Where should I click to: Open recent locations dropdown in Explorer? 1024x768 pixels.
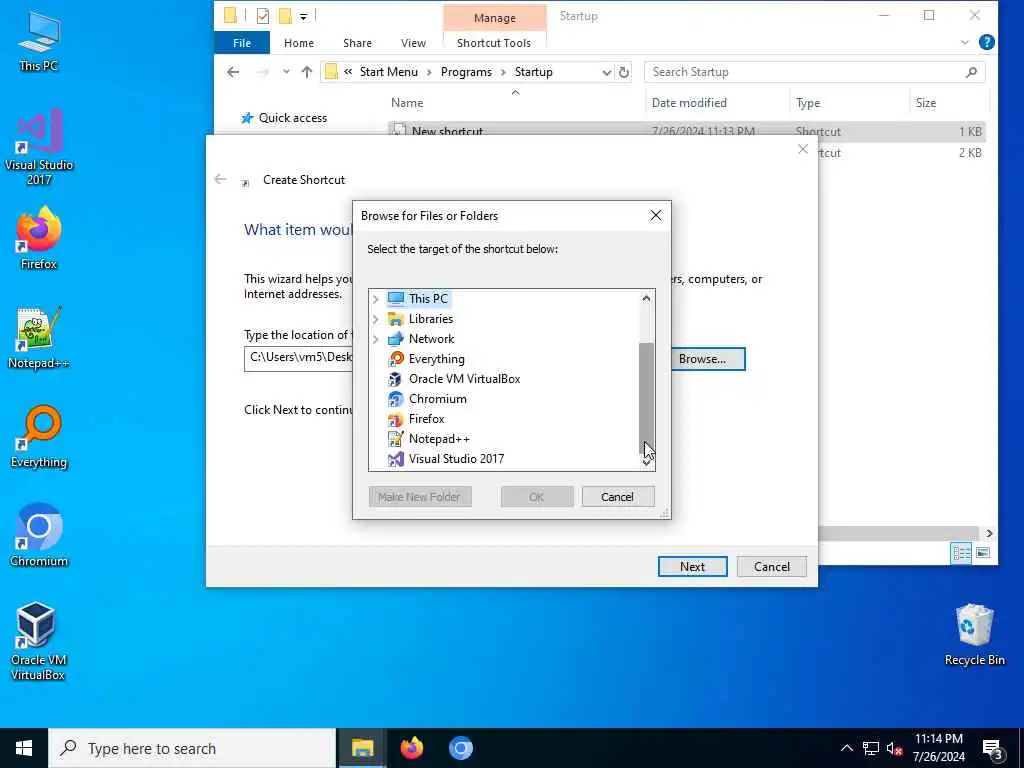click(286, 72)
